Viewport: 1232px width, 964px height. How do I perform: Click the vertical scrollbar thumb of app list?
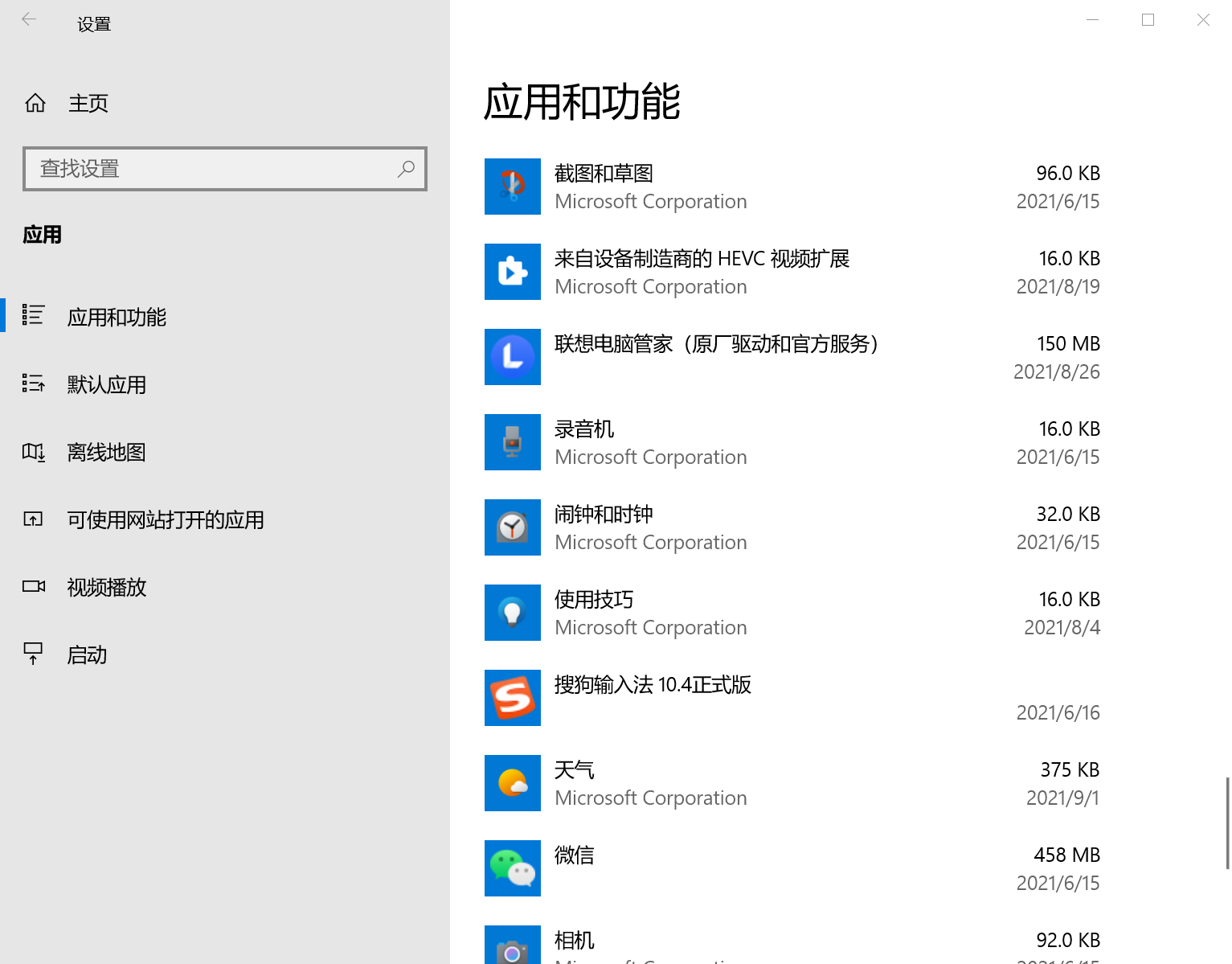[x=1227, y=822]
